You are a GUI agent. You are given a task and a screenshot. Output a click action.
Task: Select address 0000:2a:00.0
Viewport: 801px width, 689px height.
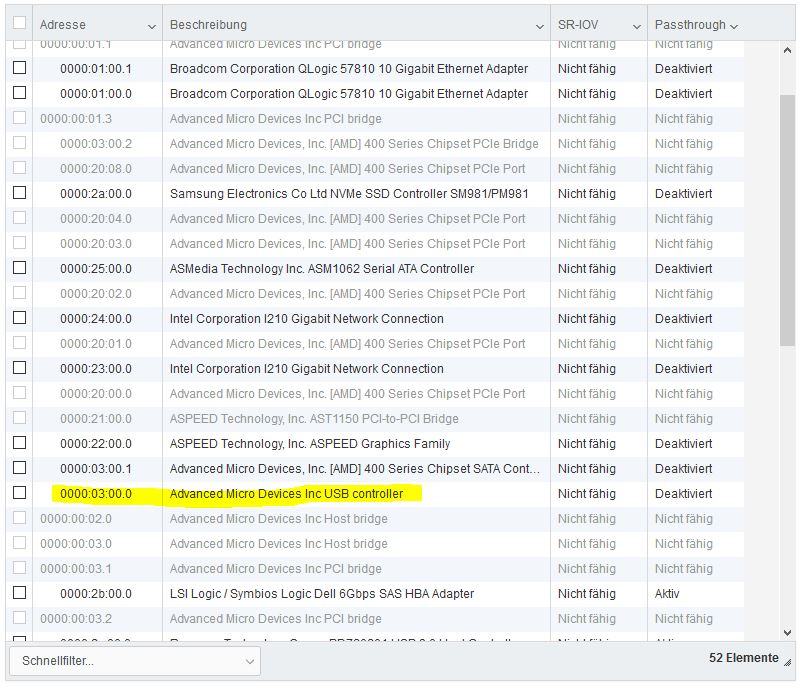pos(96,194)
